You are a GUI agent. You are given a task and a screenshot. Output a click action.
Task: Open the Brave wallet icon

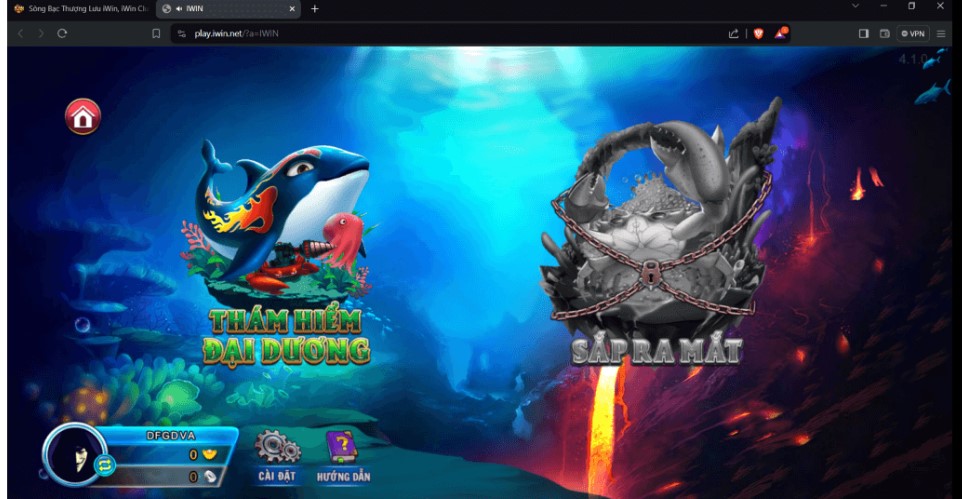pos(885,33)
